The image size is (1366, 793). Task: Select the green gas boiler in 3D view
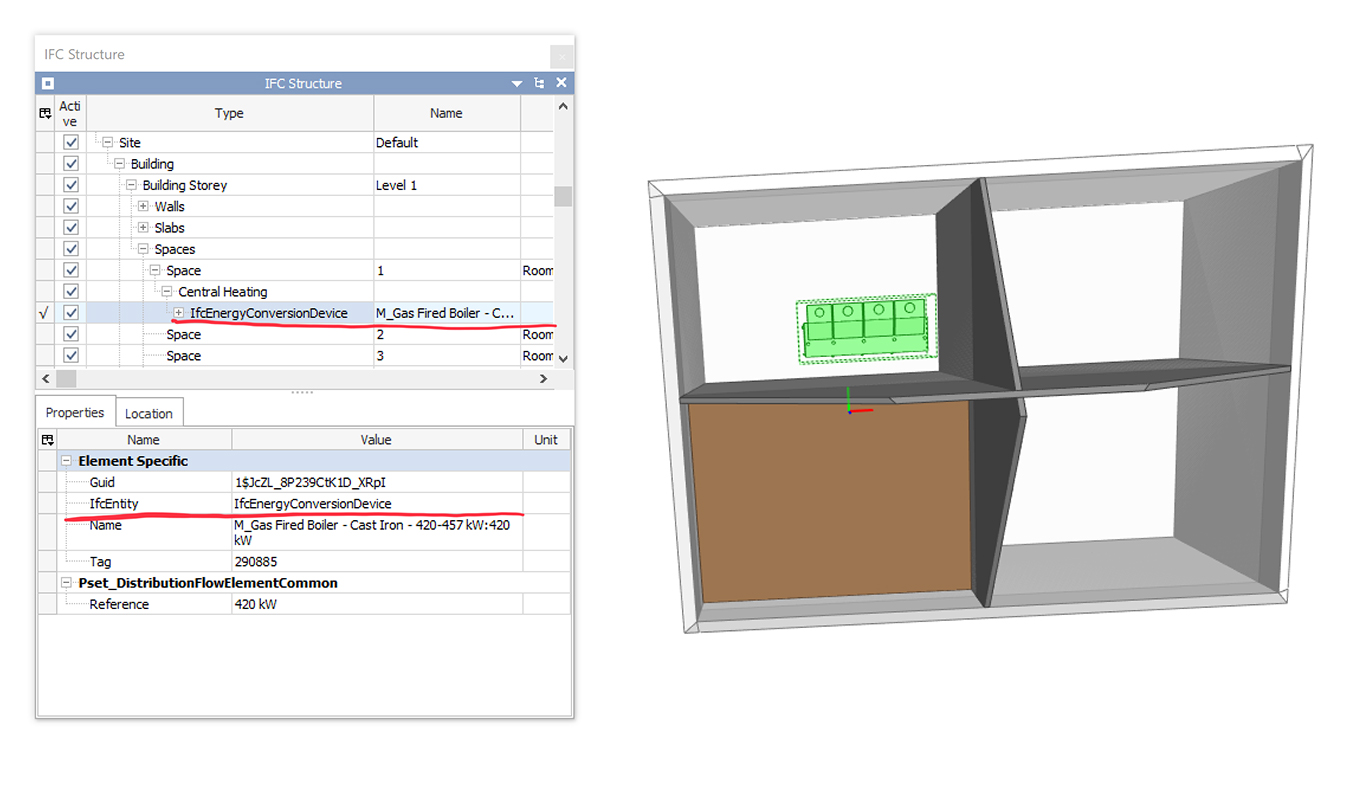coord(865,329)
